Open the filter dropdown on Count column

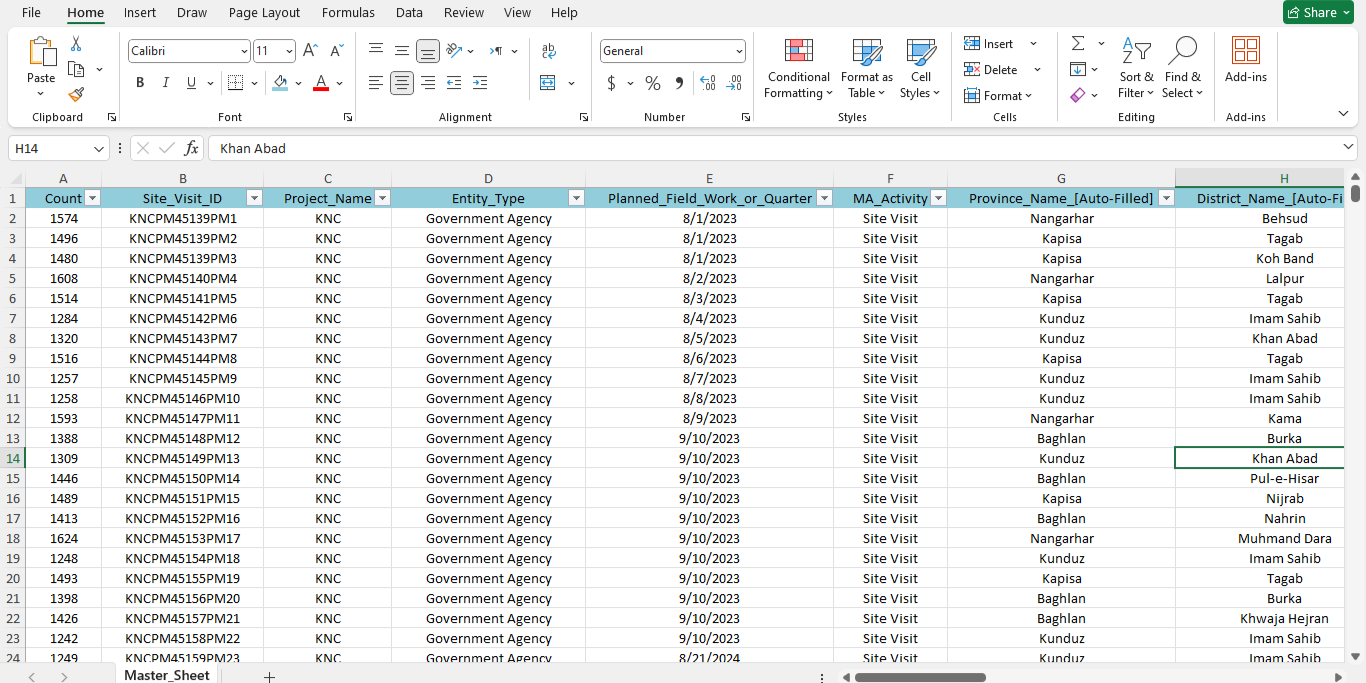click(92, 198)
